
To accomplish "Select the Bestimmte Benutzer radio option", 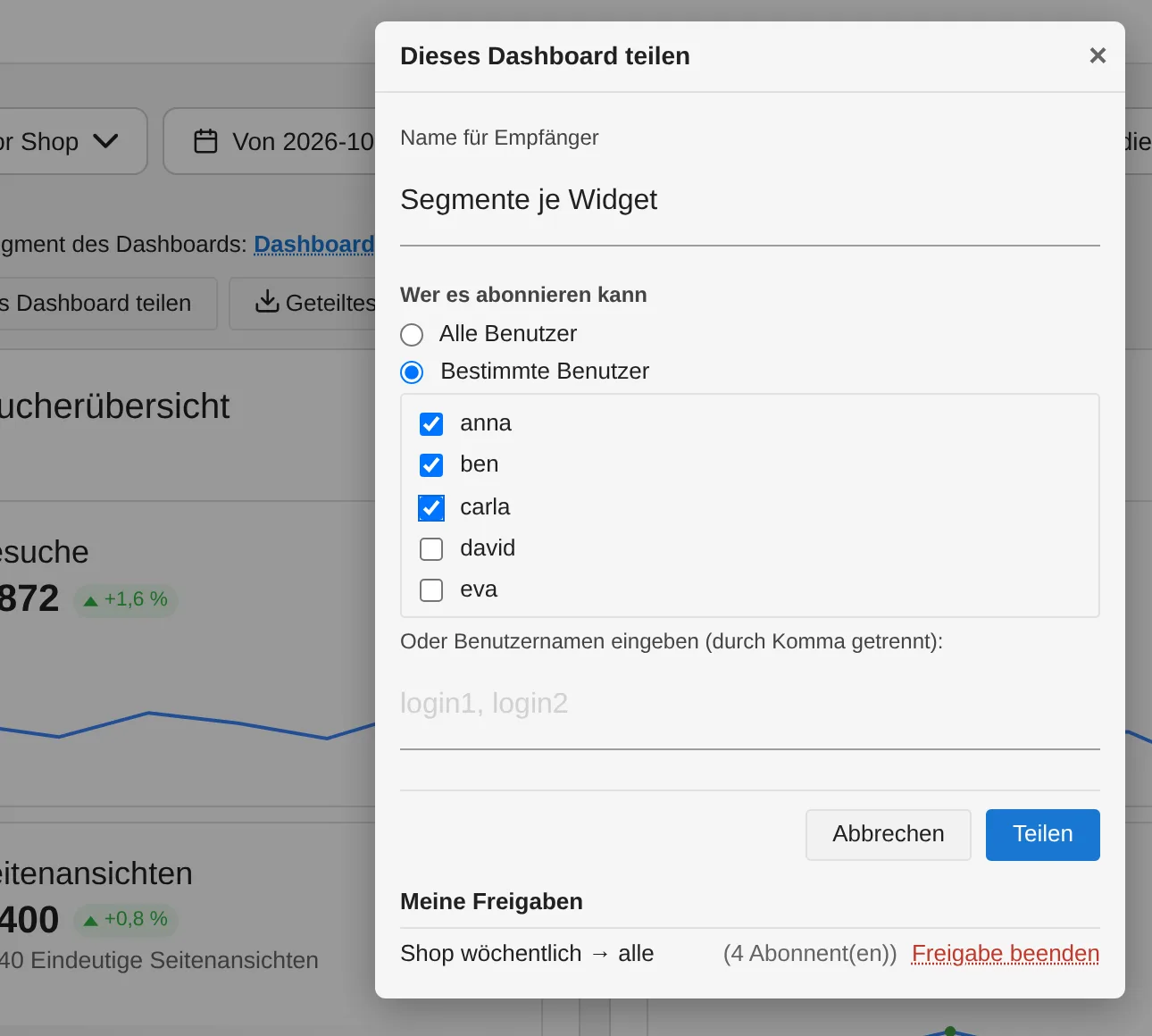I will (x=412, y=372).
